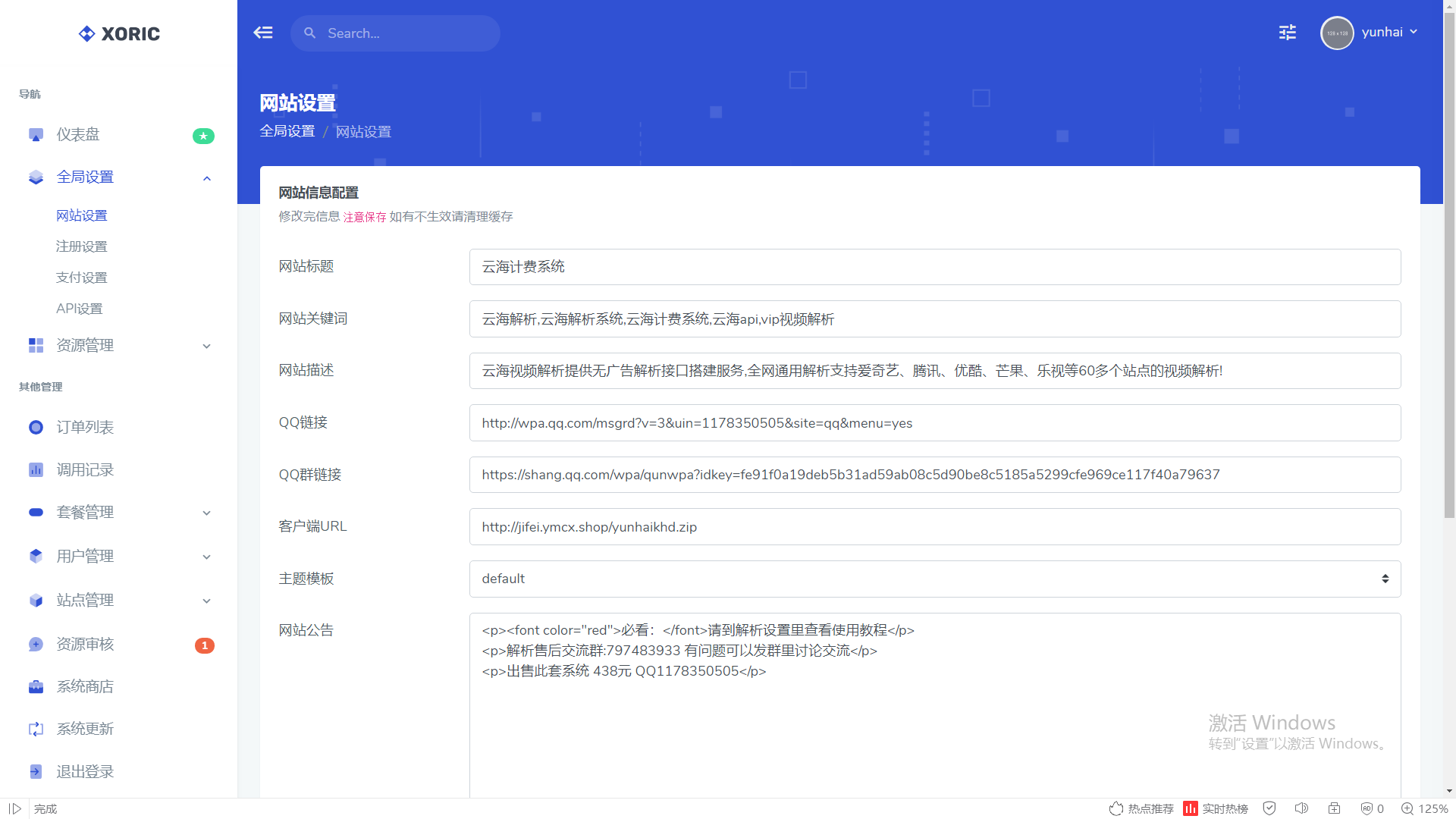
Task: Click the 系统商店 briefcase icon
Action: point(36,687)
